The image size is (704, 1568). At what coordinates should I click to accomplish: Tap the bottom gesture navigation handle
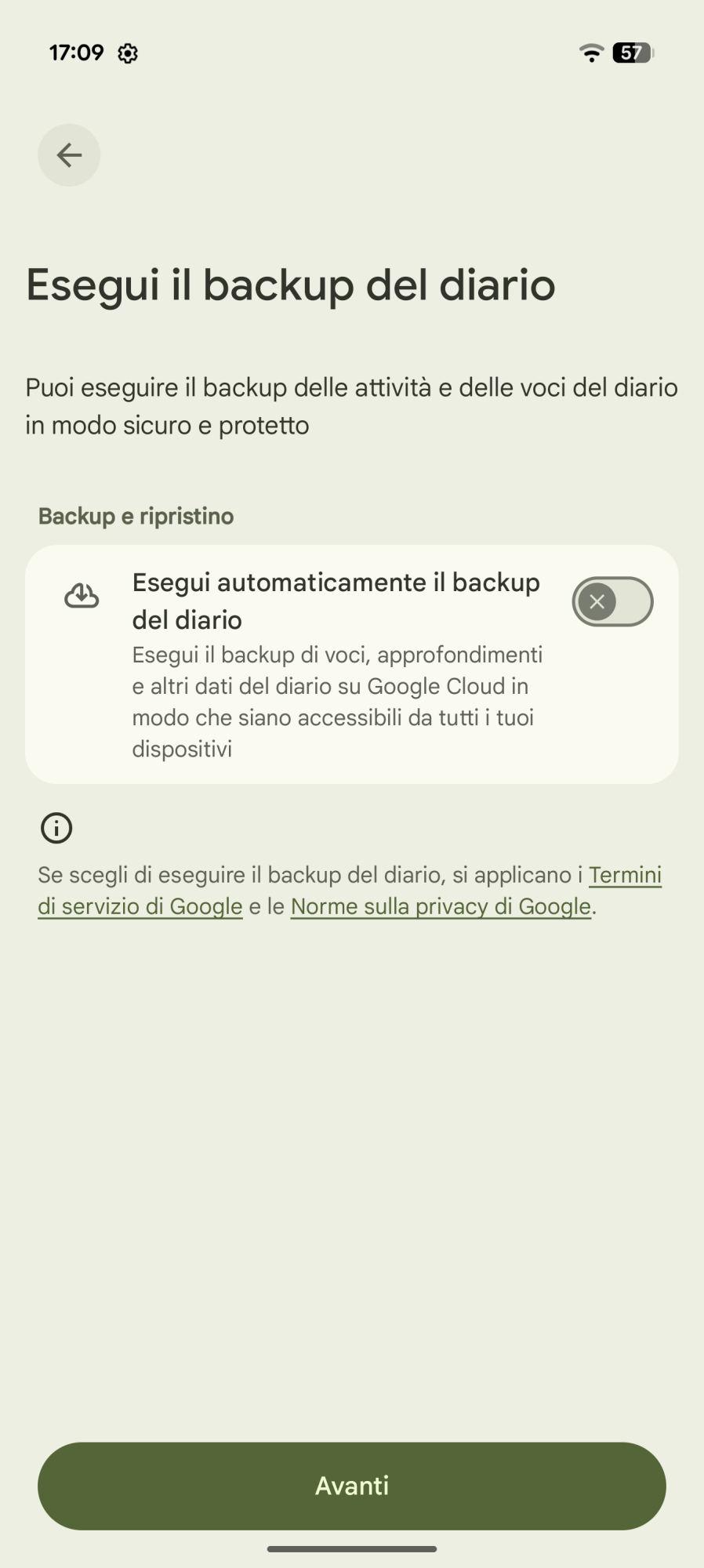[352, 1548]
